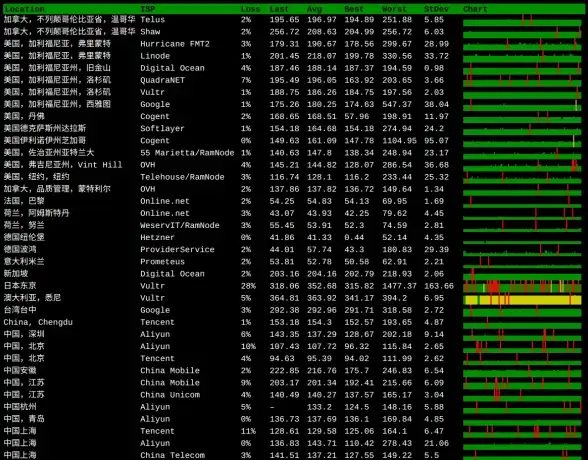588x460 pixels.
Task: Select the 55 Marietta/RamNode entry
Action: (187, 153)
